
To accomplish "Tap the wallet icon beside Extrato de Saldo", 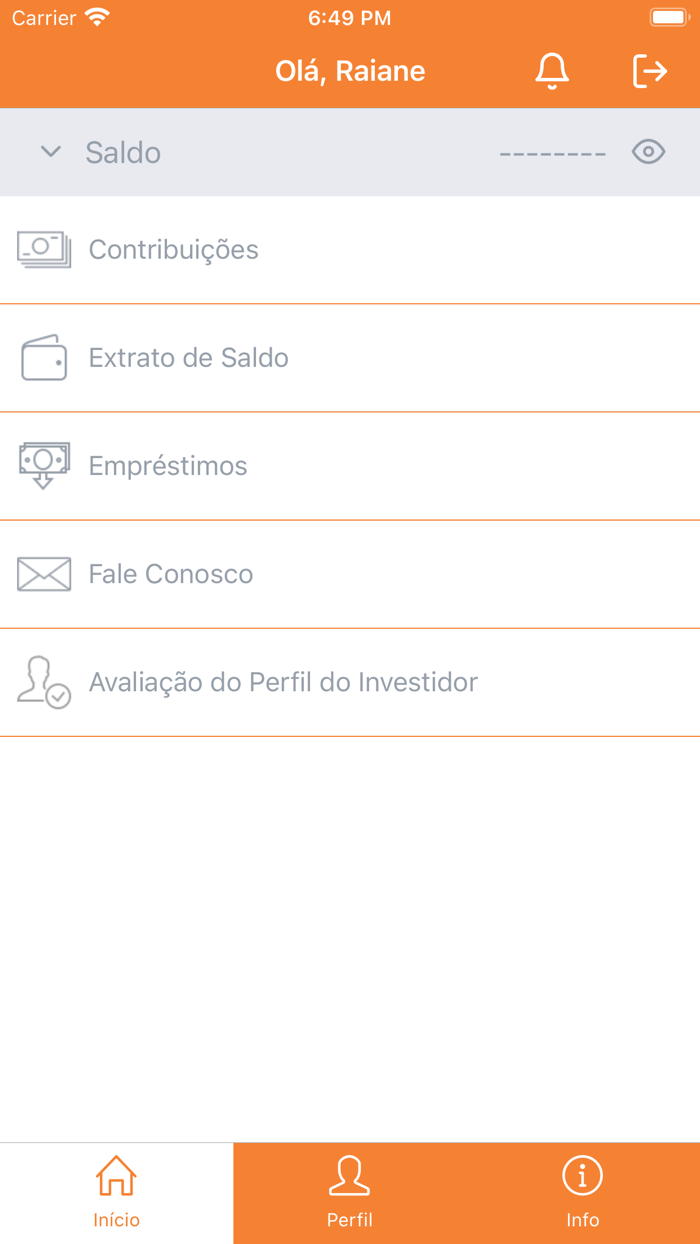I will [x=44, y=357].
